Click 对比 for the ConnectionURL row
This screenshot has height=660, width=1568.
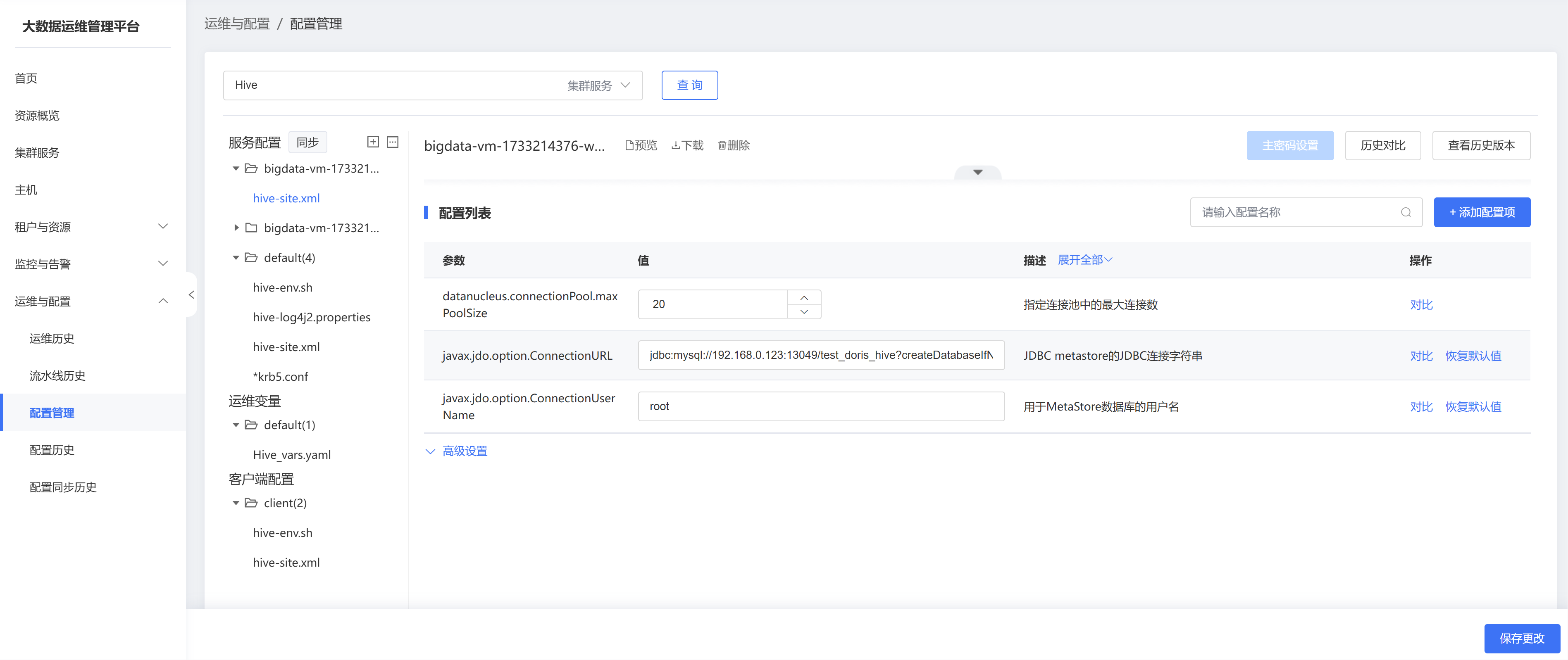coord(1421,356)
